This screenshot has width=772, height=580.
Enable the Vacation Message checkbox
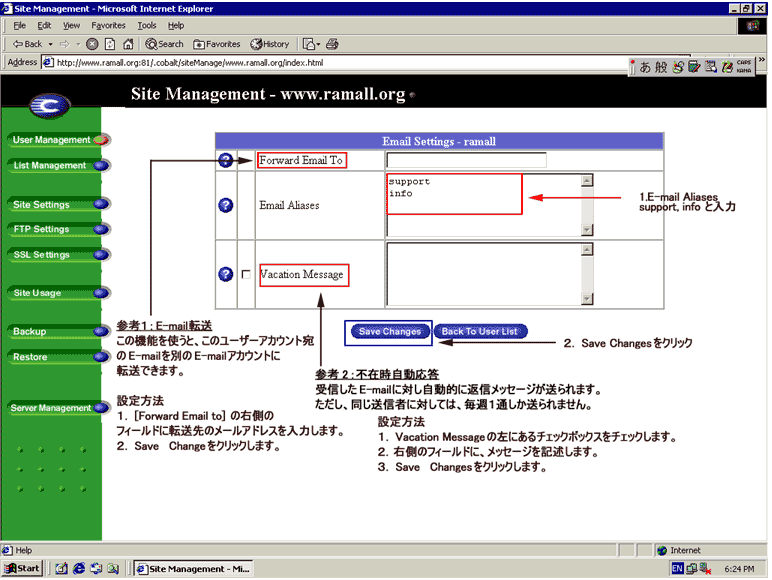[246, 275]
